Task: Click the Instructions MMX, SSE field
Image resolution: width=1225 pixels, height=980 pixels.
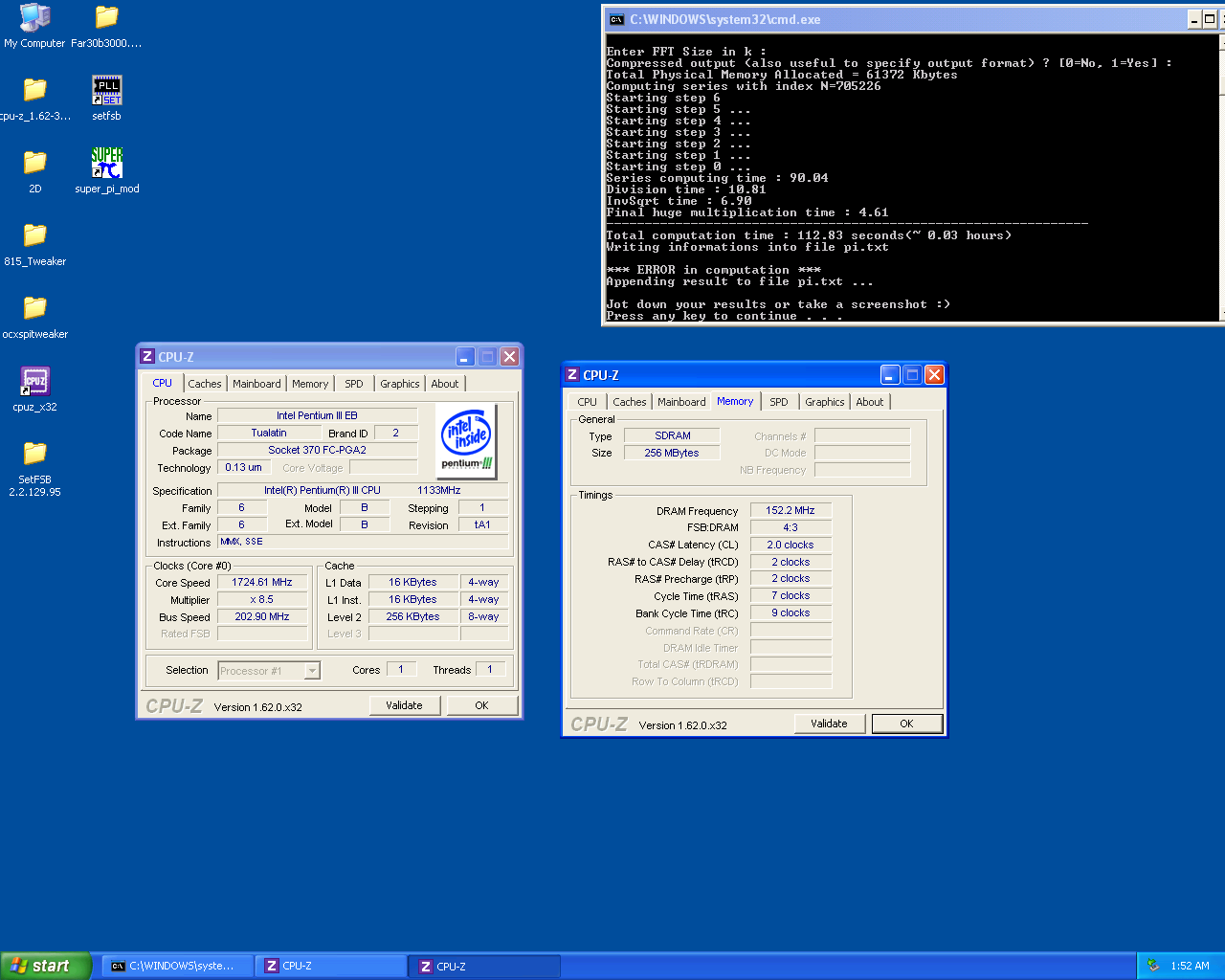Action: tap(363, 542)
